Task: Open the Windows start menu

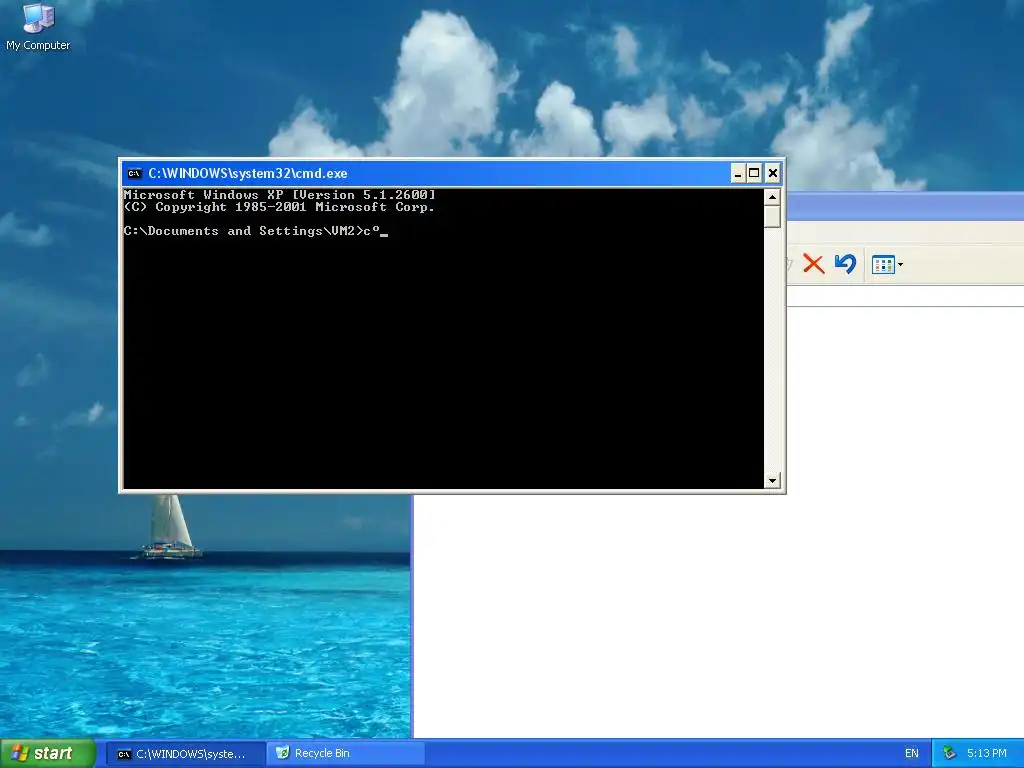Action: 48,753
